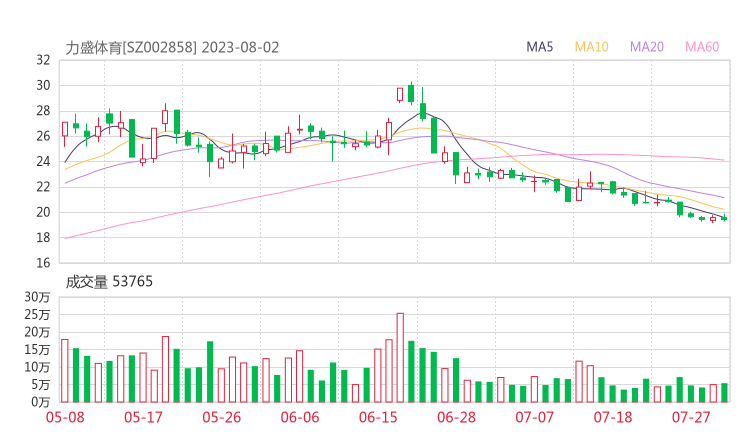Click the 18 price axis label
Screen dimensions: 740x440
[x=43, y=237]
